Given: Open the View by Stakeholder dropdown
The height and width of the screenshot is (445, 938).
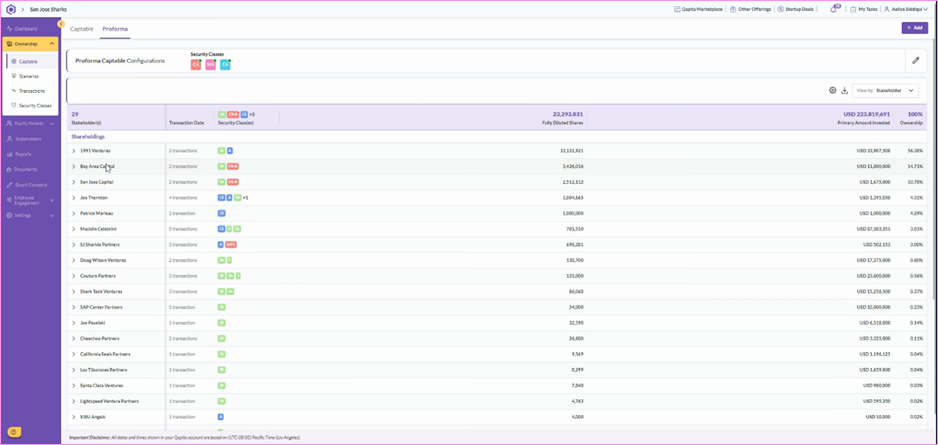Looking at the screenshot, I should coord(885,90).
